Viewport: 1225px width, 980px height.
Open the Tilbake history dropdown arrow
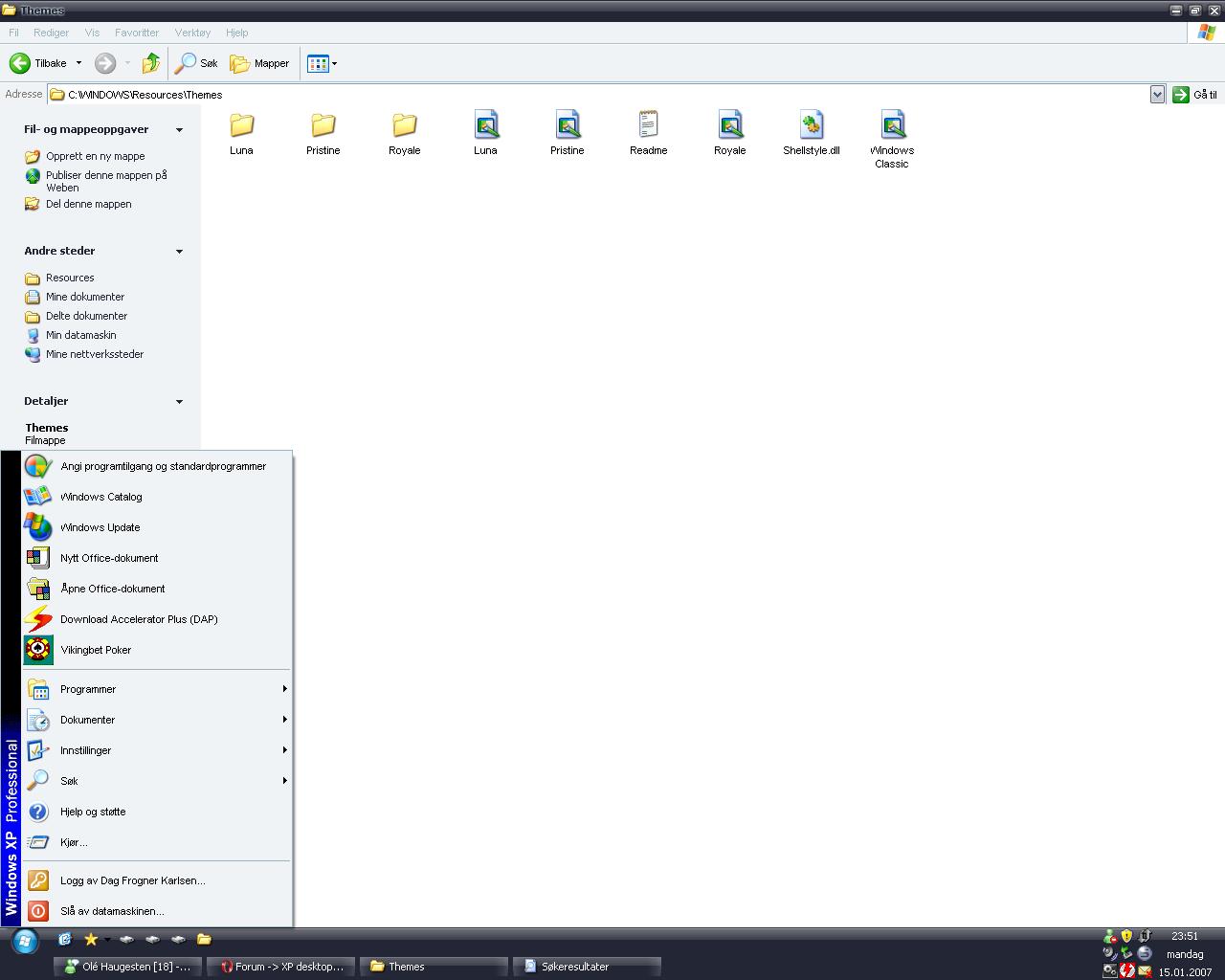[x=78, y=63]
